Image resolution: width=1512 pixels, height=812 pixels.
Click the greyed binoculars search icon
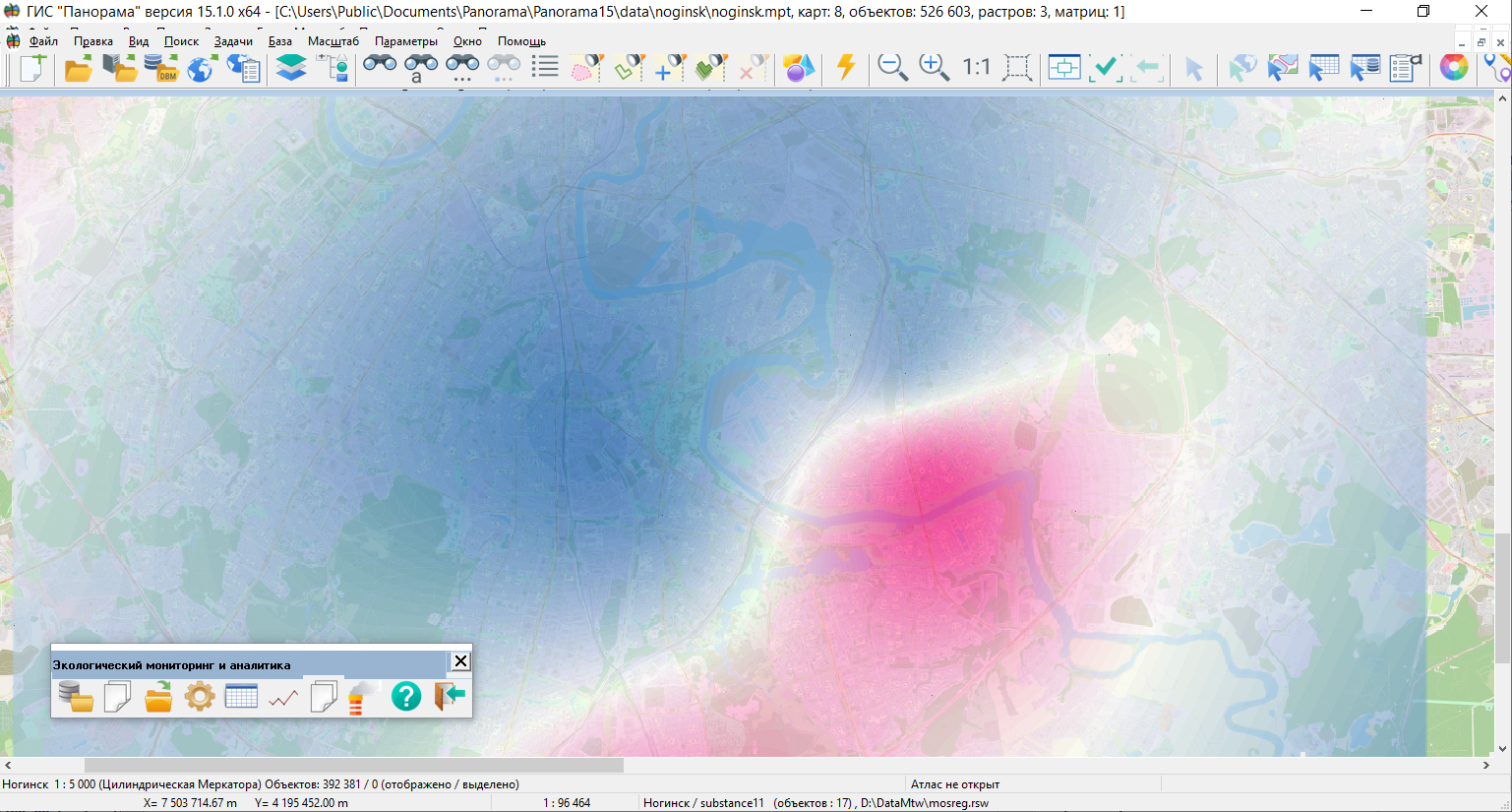(x=504, y=68)
